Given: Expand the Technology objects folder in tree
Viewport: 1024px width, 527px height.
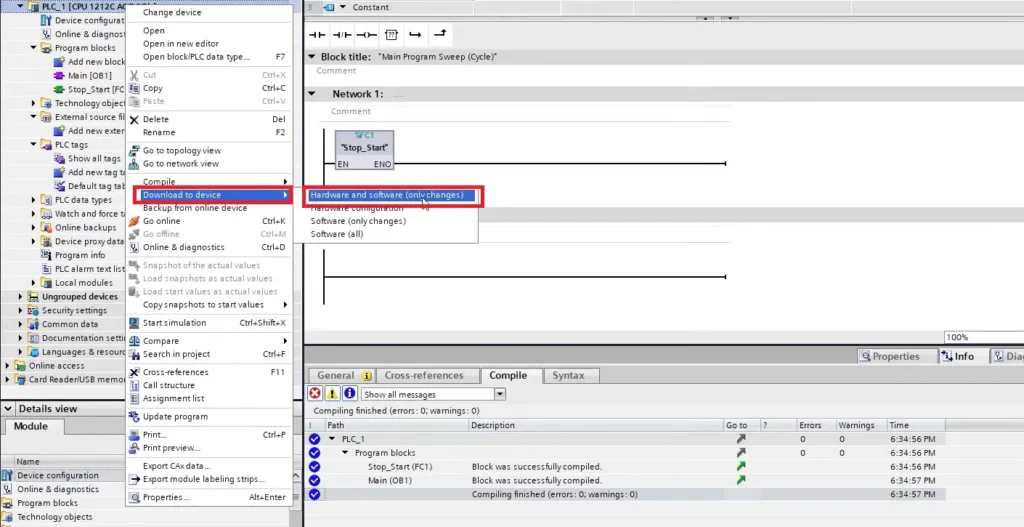Looking at the screenshot, I should 33,103.
